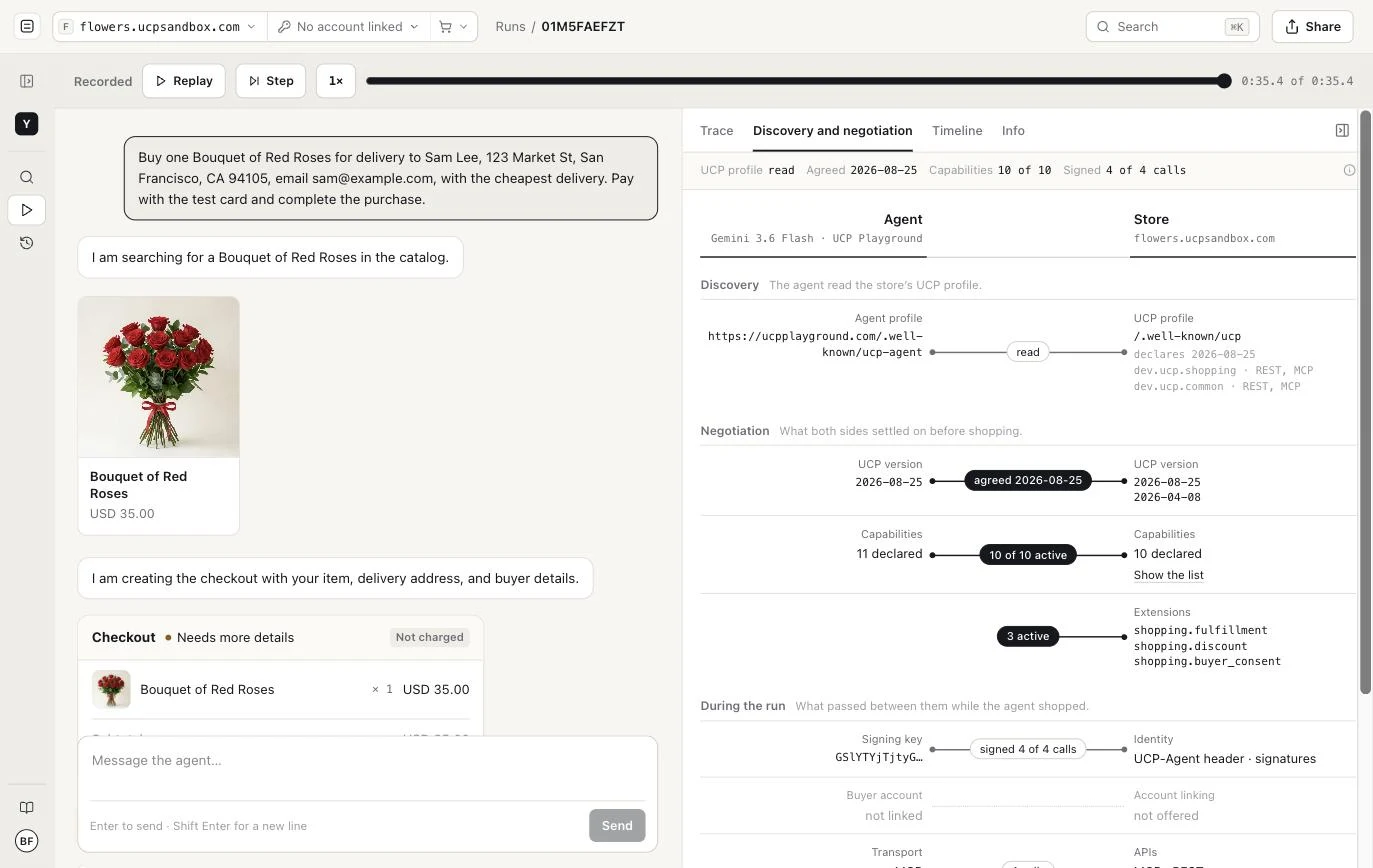Click the shopping.discount extension
The height and width of the screenshot is (868, 1373).
click(1190, 646)
